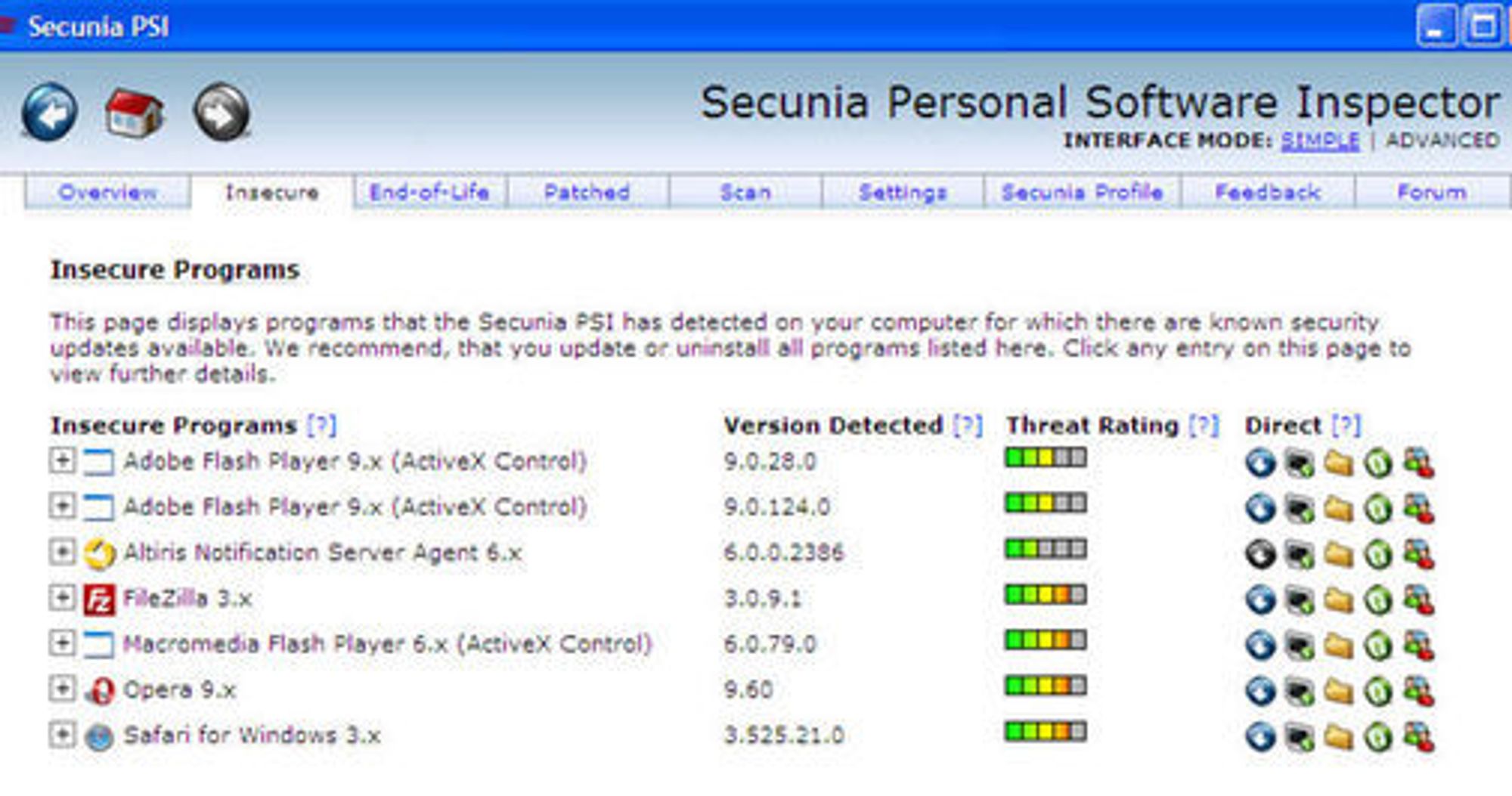Download the solution for Macromedia Flash Player 6.x
1512x796 pixels.
tap(1260, 645)
